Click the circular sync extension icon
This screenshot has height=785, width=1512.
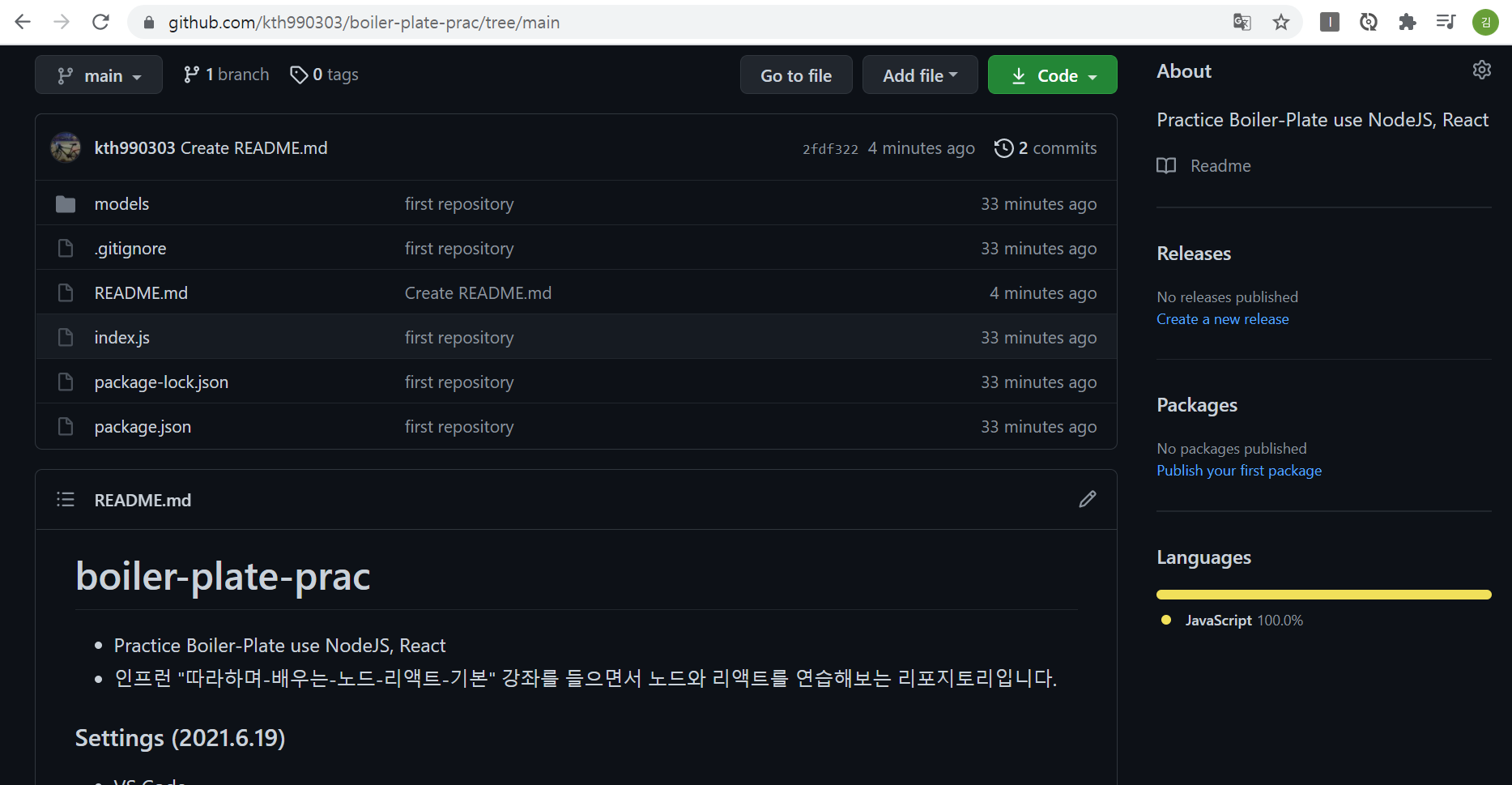(x=1369, y=22)
